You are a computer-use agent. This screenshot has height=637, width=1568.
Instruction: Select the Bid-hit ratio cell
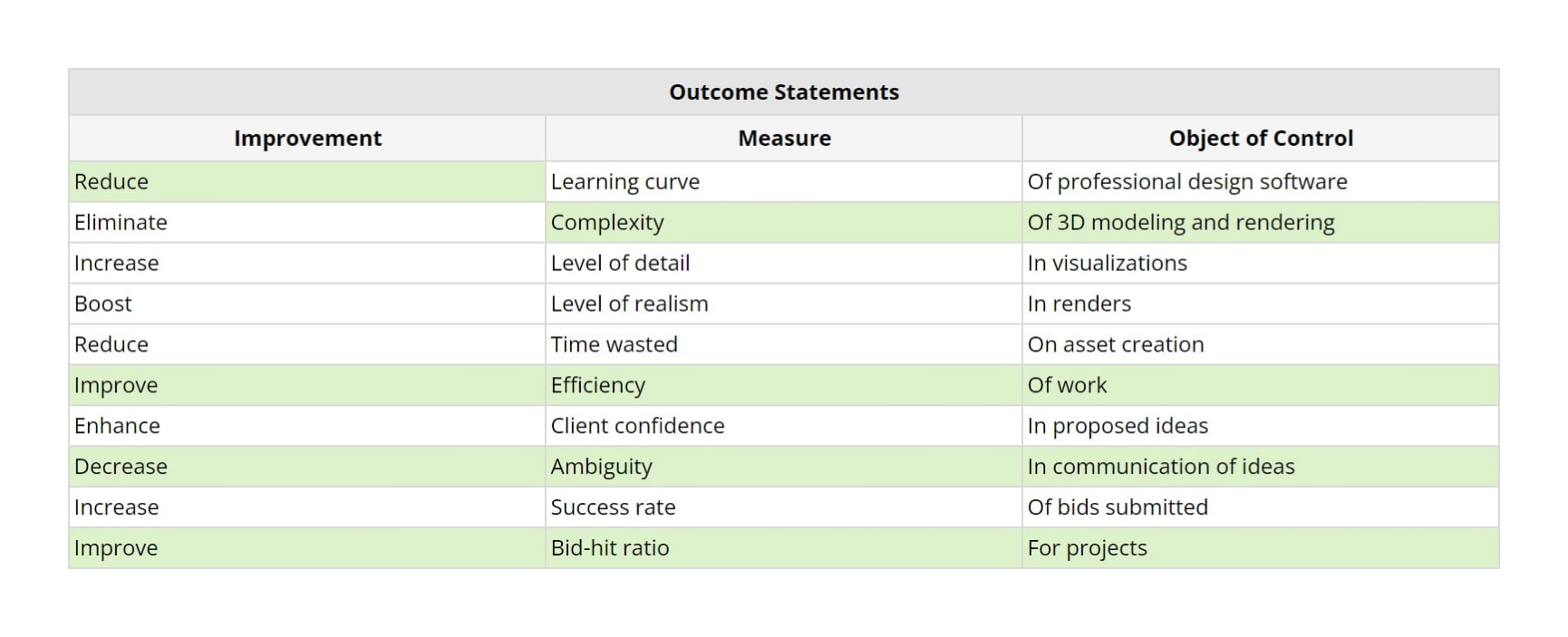(x=610, y=549)
